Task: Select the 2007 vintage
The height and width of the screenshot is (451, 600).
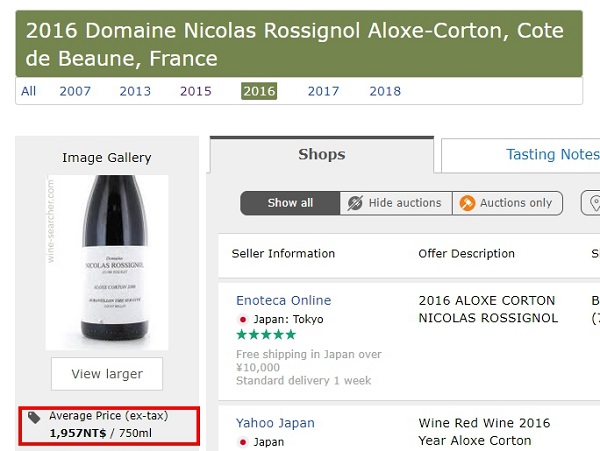Action: coord(75,91)
